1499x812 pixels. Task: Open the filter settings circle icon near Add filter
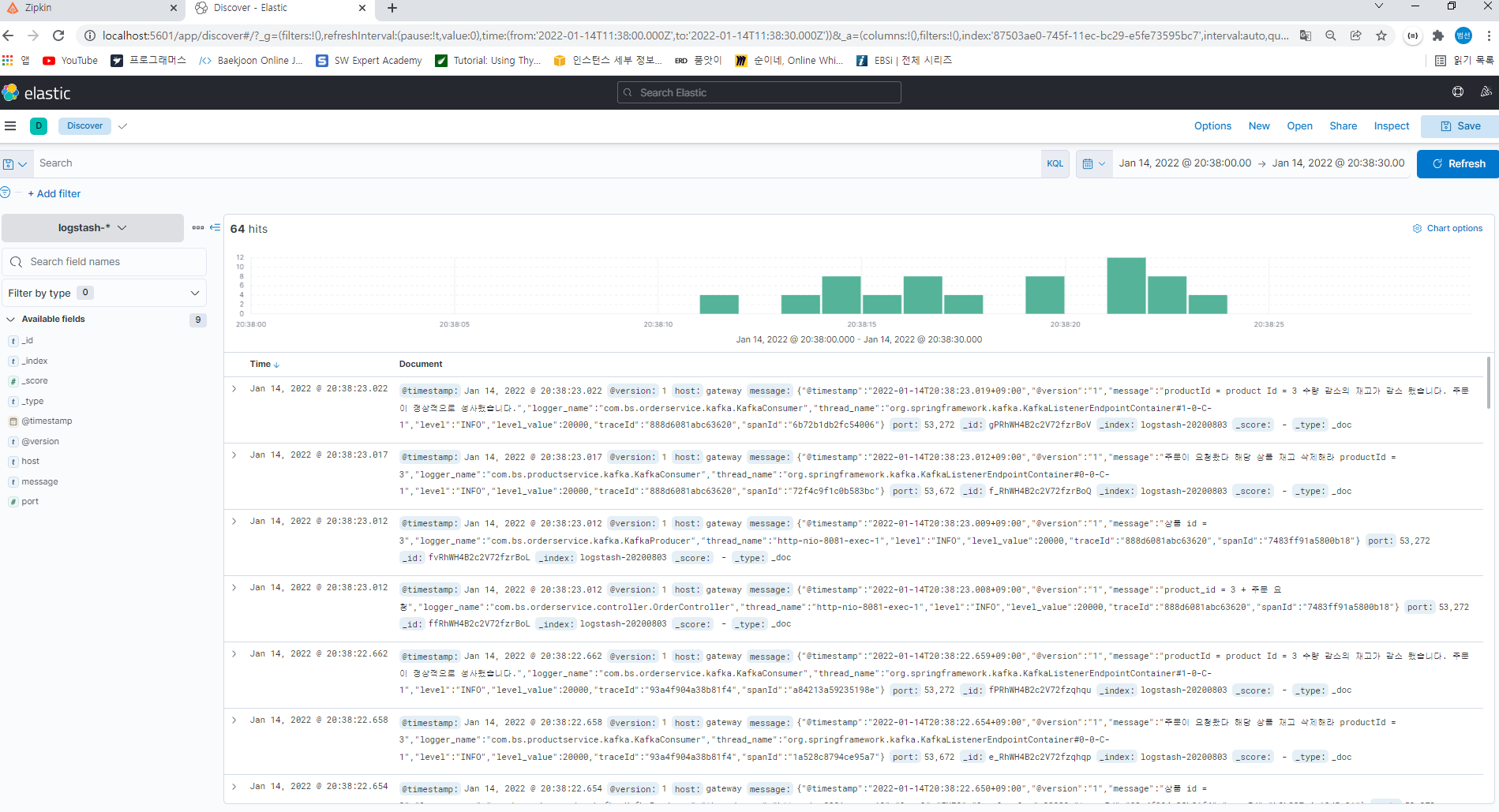tap(6, 192)
